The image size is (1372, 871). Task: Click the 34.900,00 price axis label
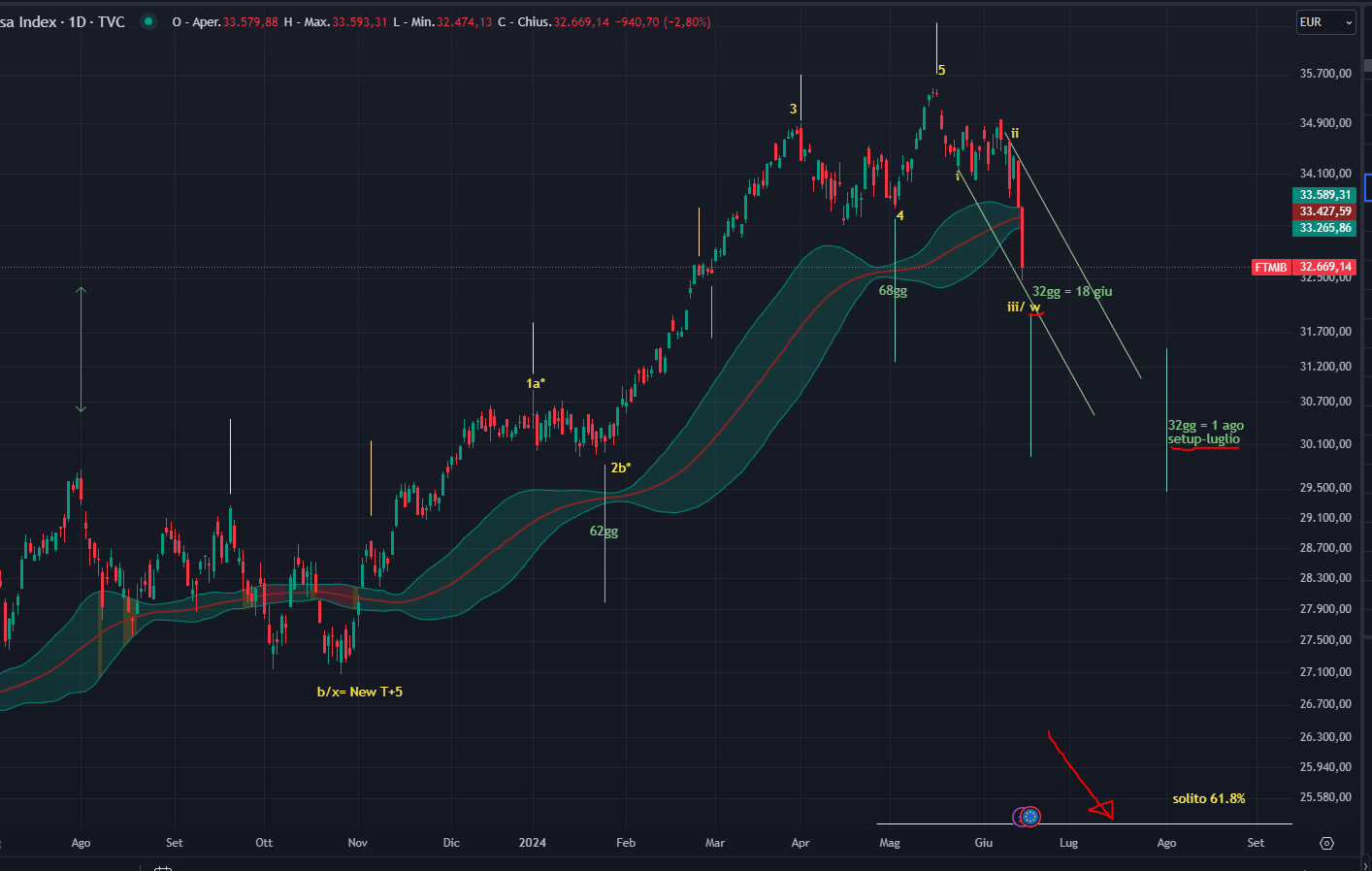pos(1325,123)
